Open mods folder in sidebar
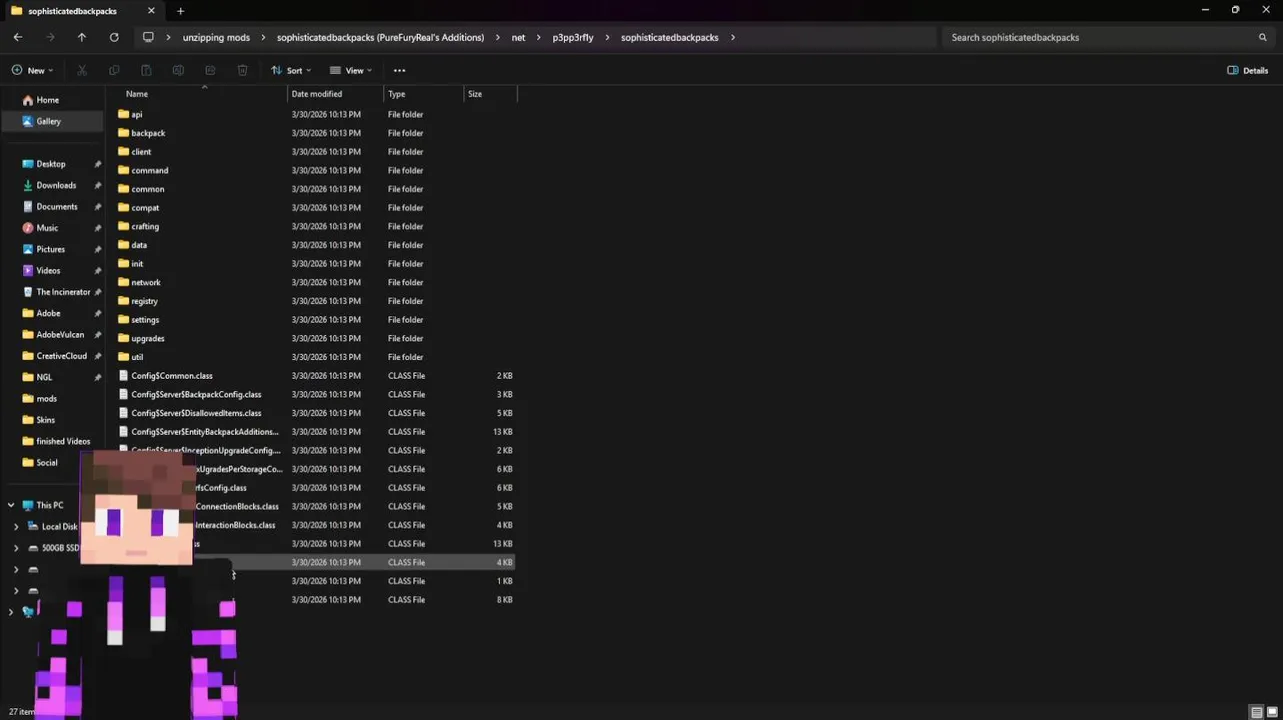The image size is (1283, 720). tap(46, 399)
